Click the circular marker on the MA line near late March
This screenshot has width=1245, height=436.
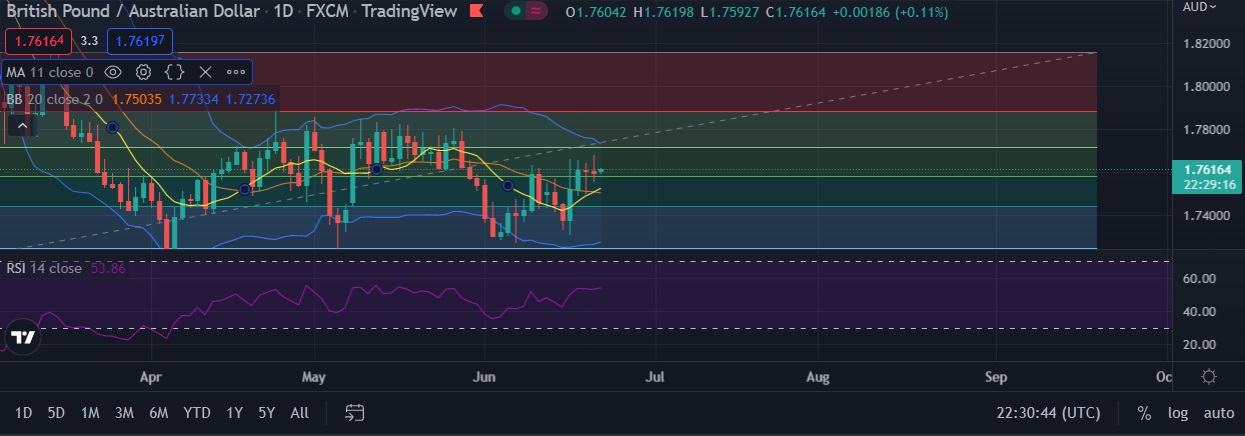112,127
